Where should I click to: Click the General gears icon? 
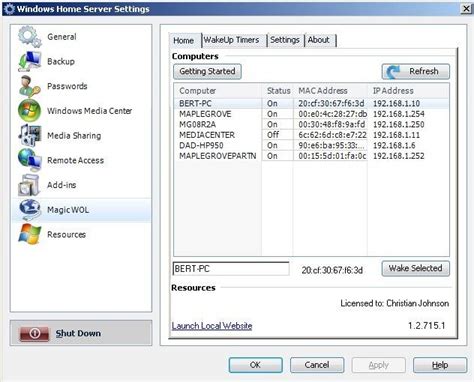coord(30,36)
